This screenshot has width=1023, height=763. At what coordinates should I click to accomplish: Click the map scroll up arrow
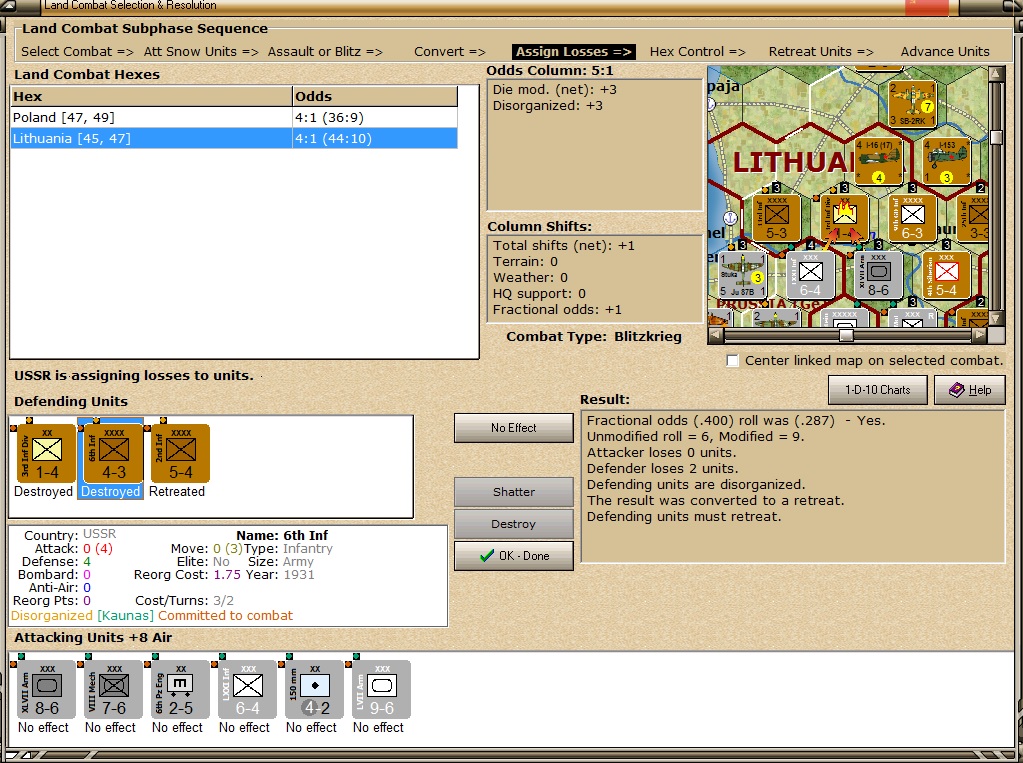[996, 74]
